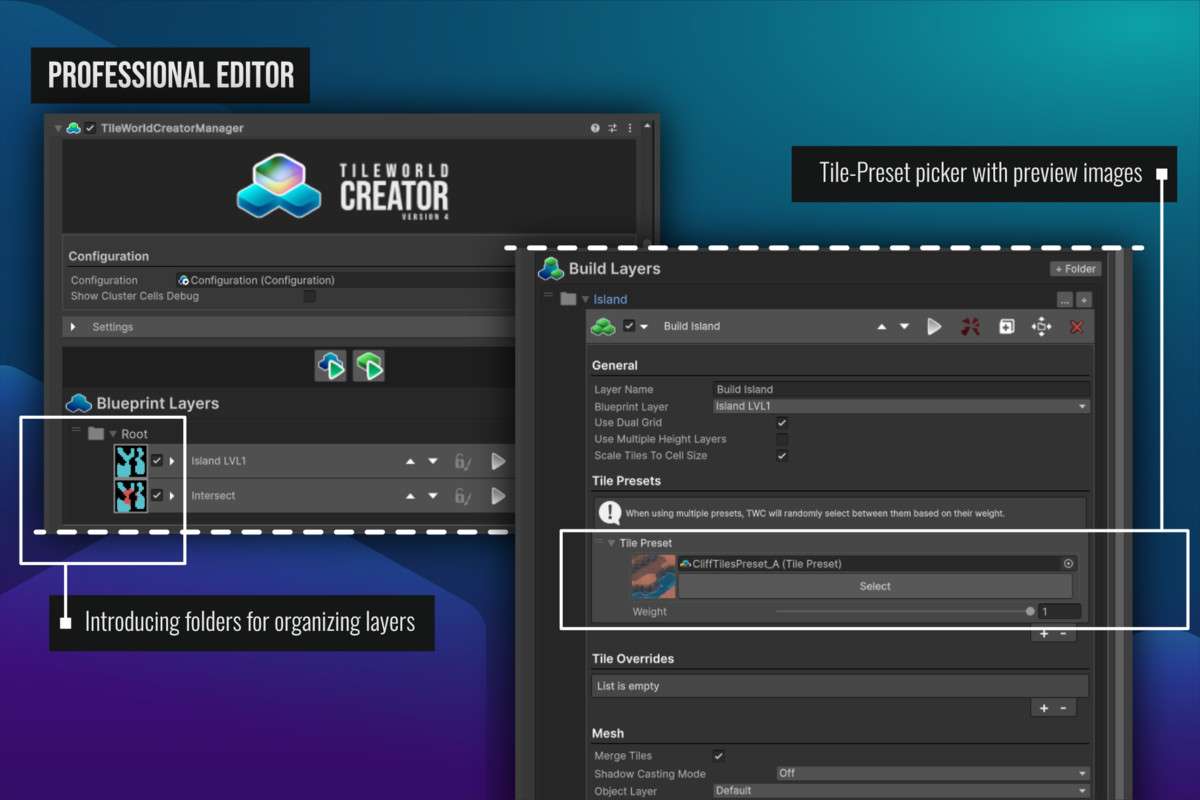
Task: Collapse the TileWorldCreatorManager component foldout
Action: pyautogui.click(x=58, y=128)
